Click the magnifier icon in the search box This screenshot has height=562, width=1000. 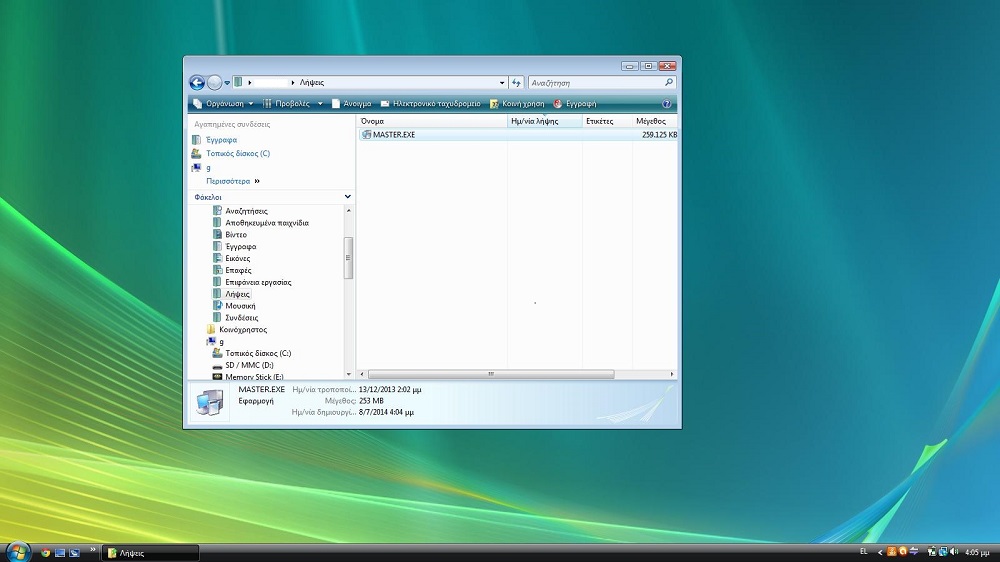(668, 82)
